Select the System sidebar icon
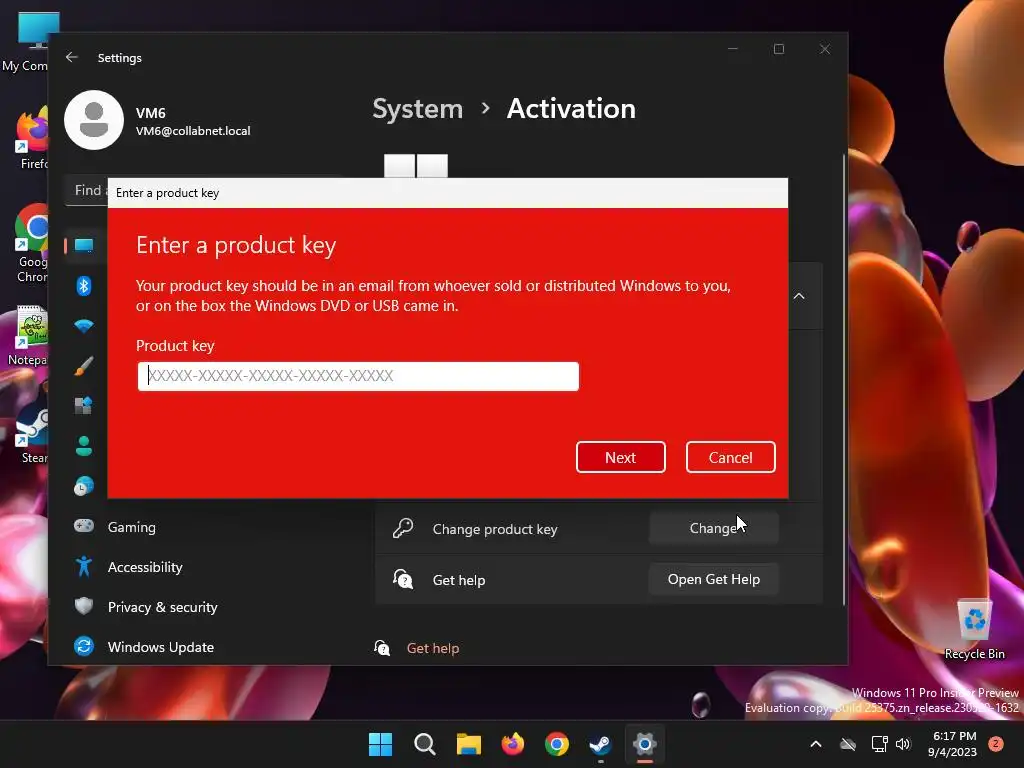This screenshot has width=1024, height=768. [x=84, y=246]
